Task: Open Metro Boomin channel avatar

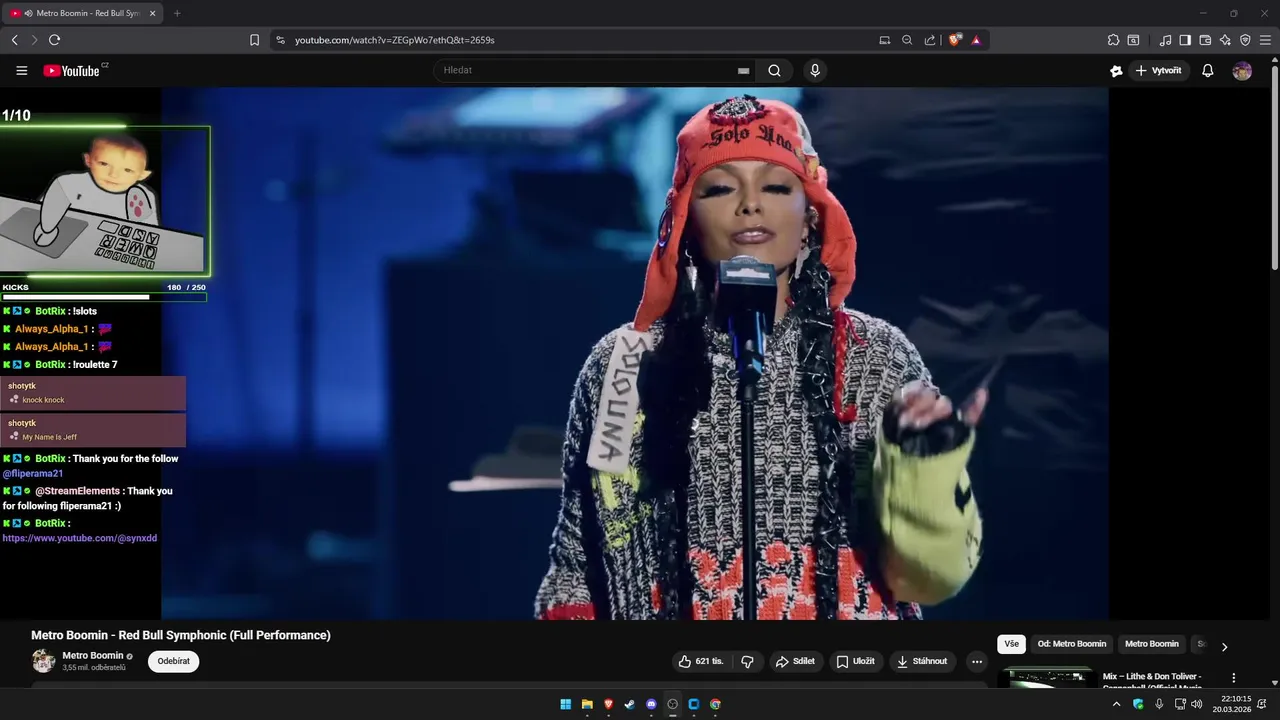Action: tap(43, 661)
